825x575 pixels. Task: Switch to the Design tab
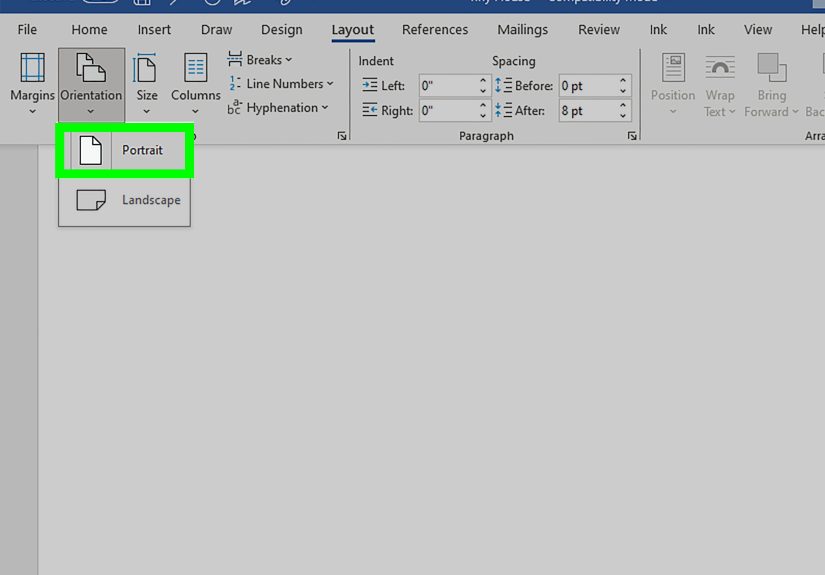click(281, 29)
